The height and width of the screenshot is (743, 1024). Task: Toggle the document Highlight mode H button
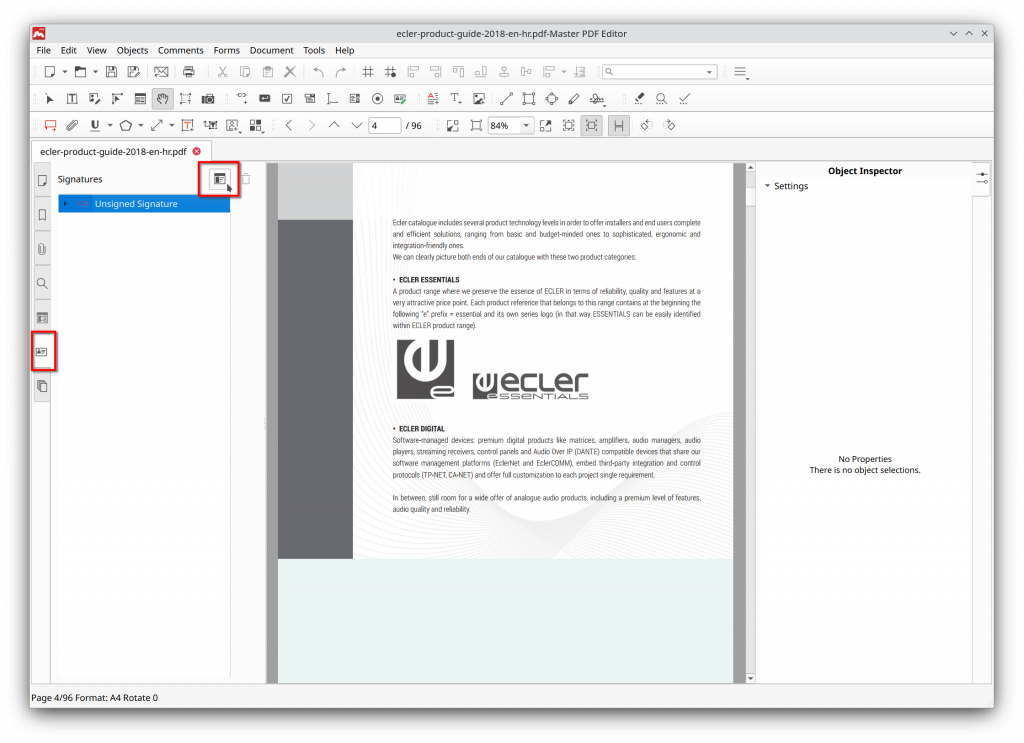click(618, 125)
